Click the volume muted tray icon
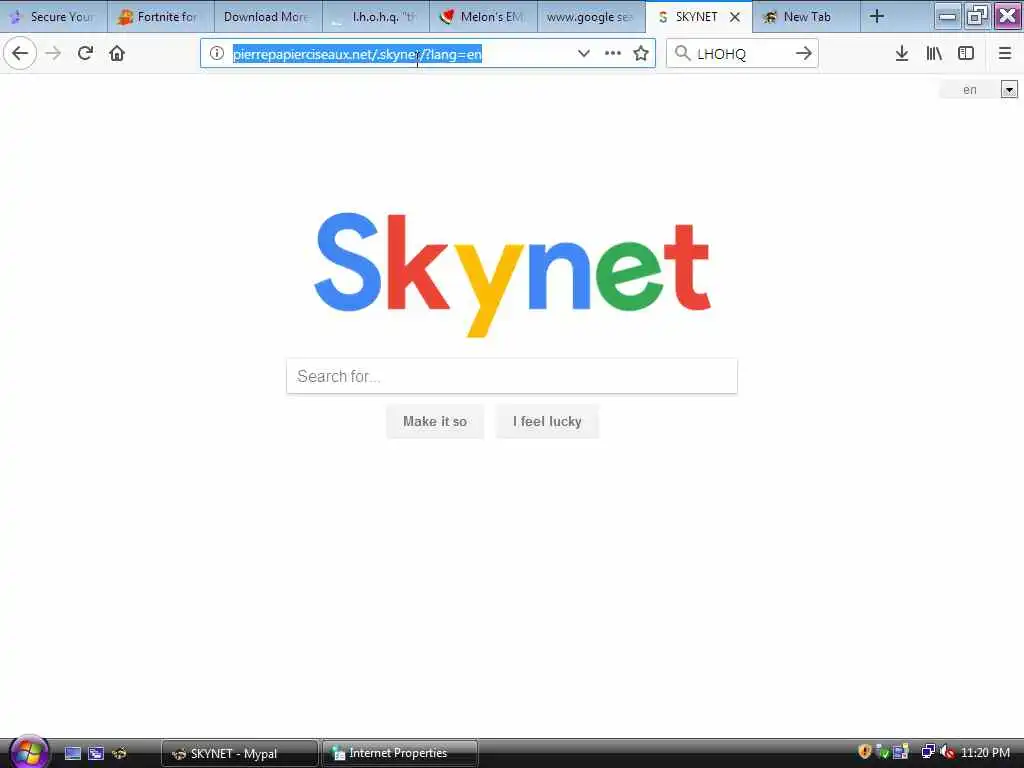 [x=948, y=752]
